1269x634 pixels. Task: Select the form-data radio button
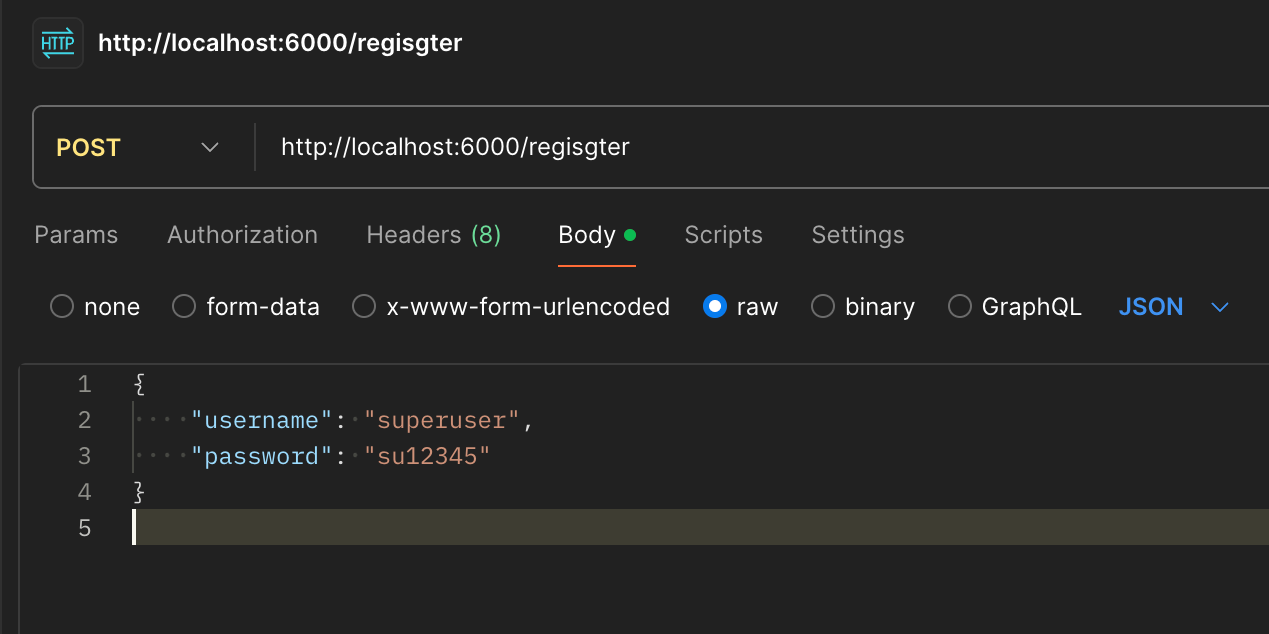point(184,307)
